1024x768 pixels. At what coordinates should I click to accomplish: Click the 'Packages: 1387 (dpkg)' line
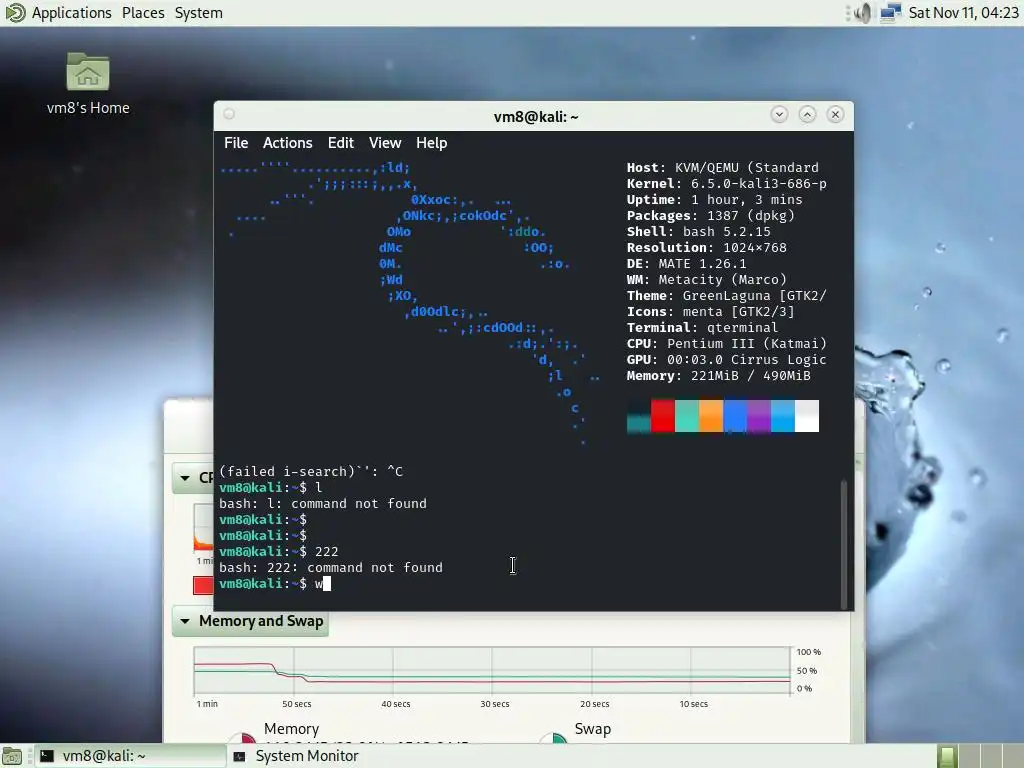[x=711, y=216]
